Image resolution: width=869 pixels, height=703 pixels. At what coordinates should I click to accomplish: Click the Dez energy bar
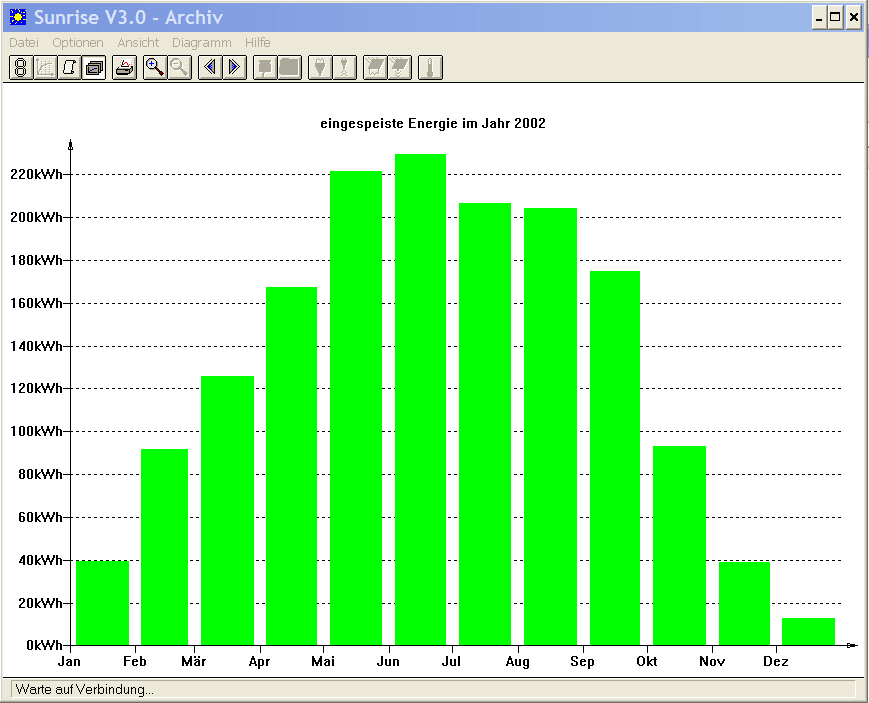[x=808, y=631]
